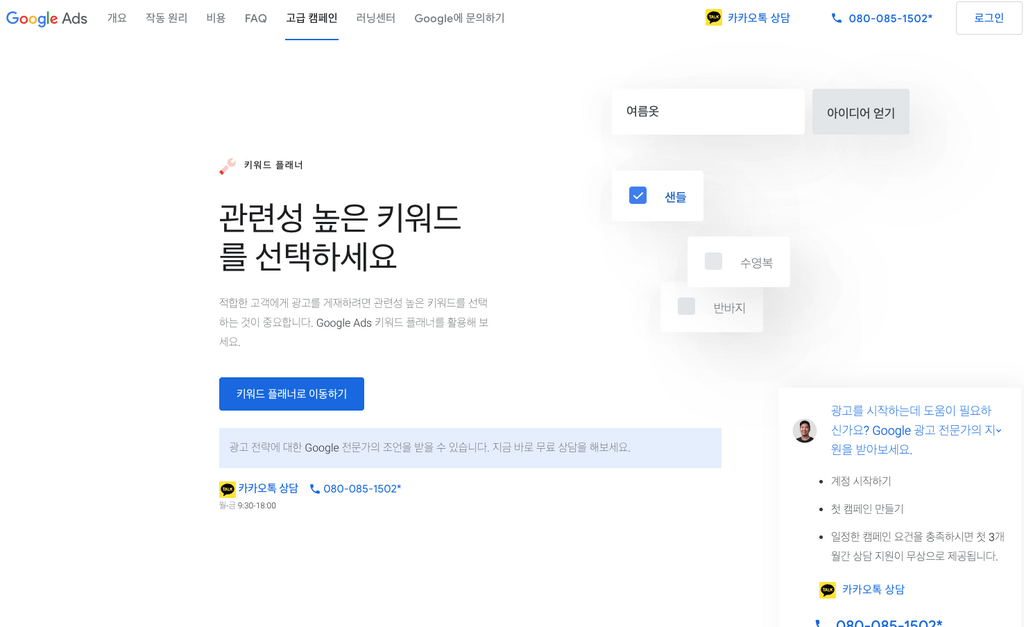1024x627 pixels.
Task: Click the 로그인 button
Action: pos(989,18)
